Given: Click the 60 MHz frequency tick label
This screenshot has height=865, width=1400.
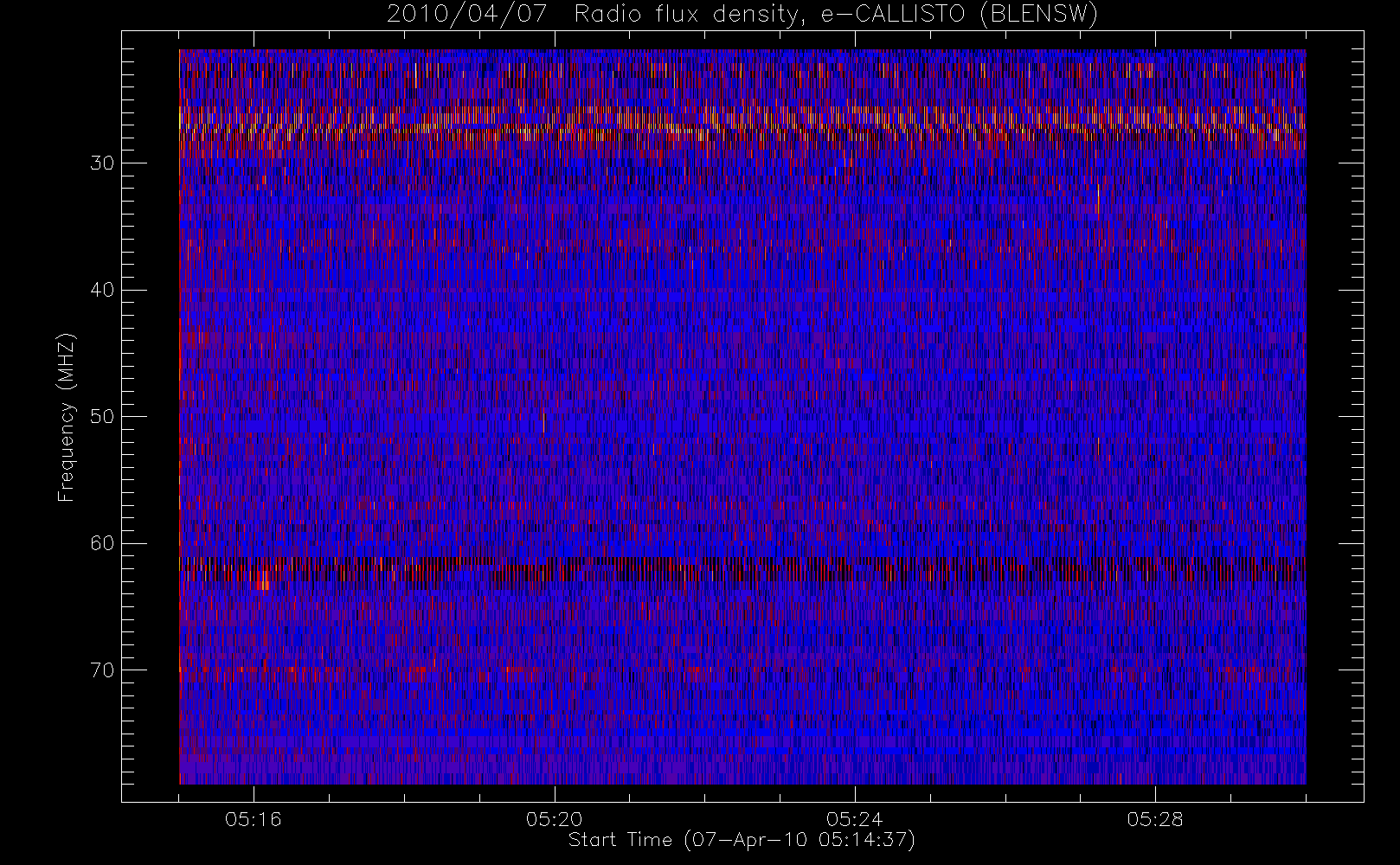Looking at the screenshot, I should (x=102, y=543).
